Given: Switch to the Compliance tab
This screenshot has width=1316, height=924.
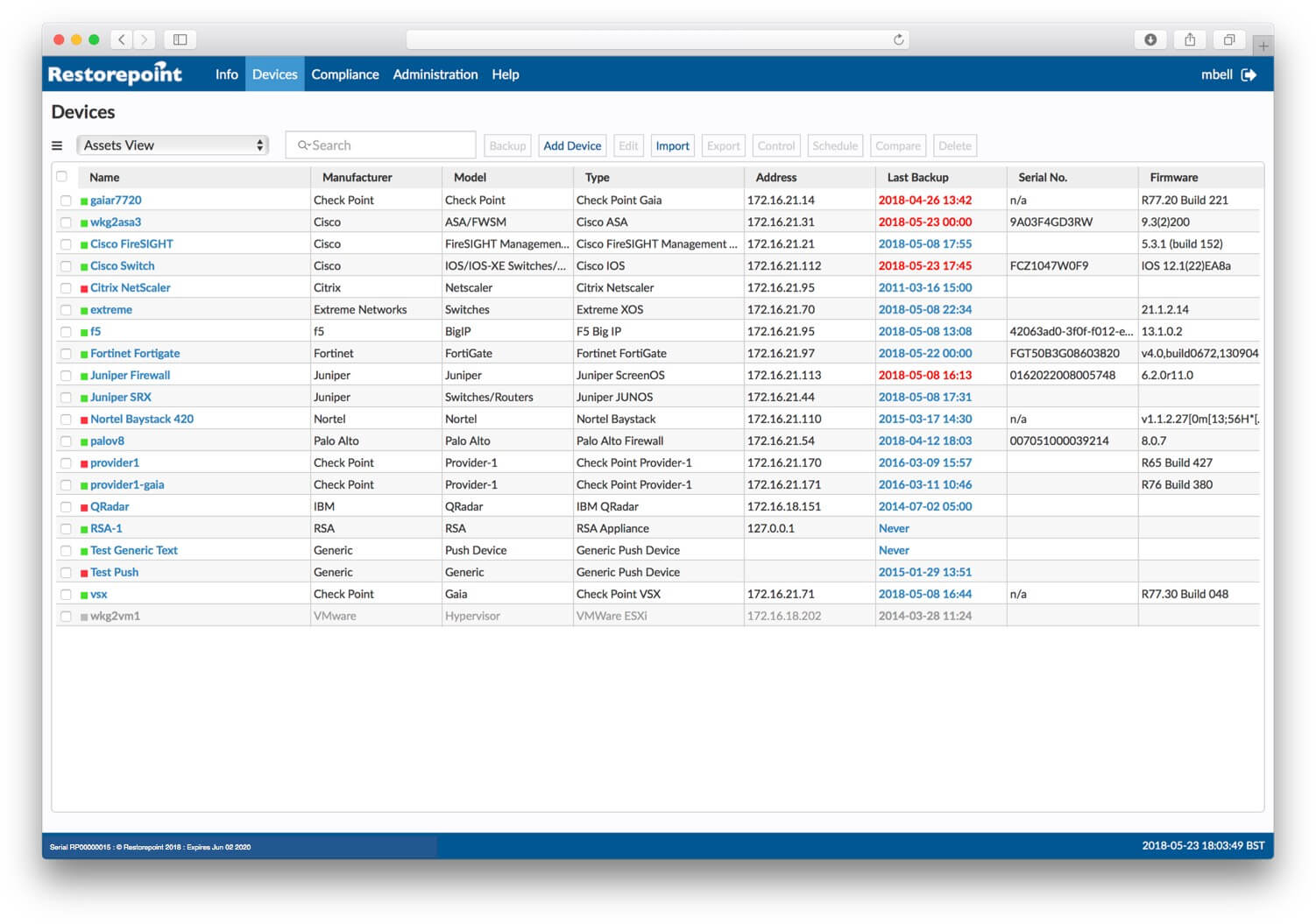Looking at the screenshot, I should point(345,74).
